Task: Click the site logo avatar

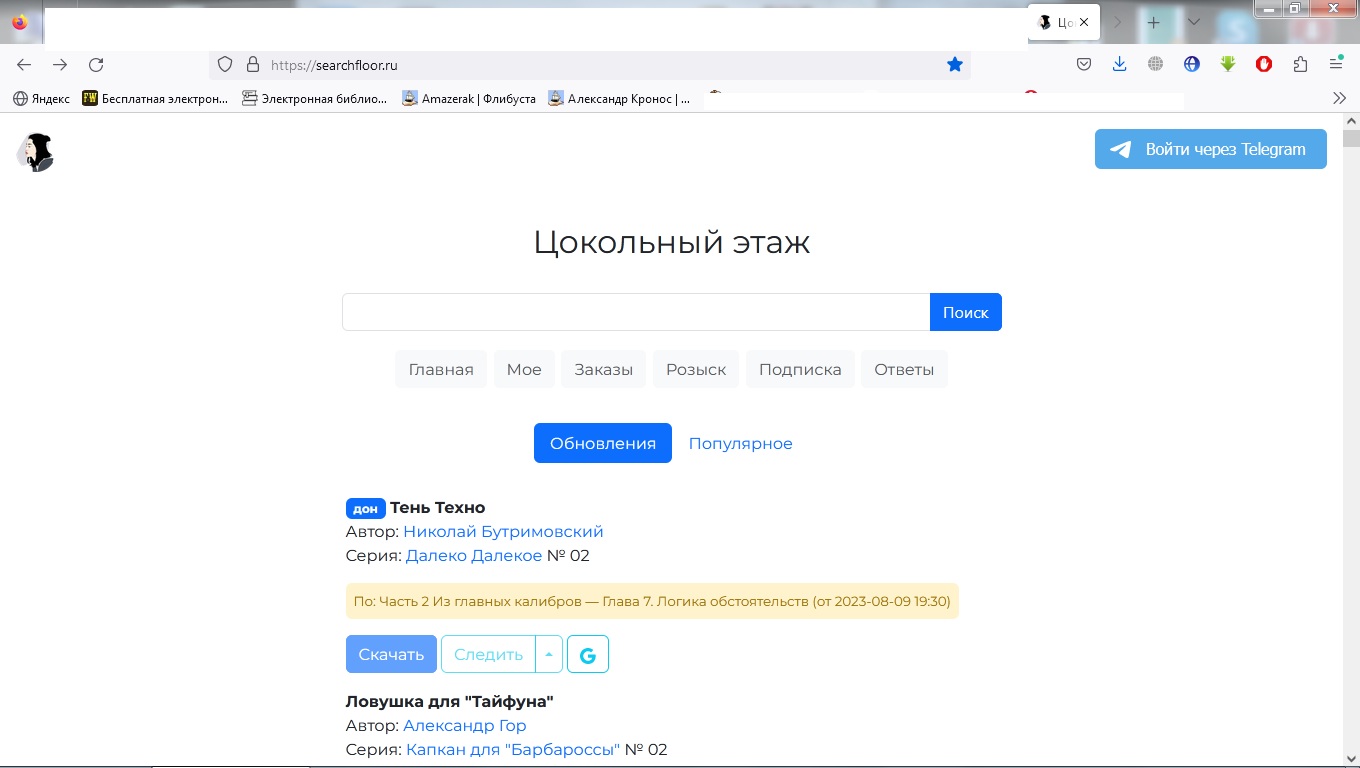Action: [35, 152]
